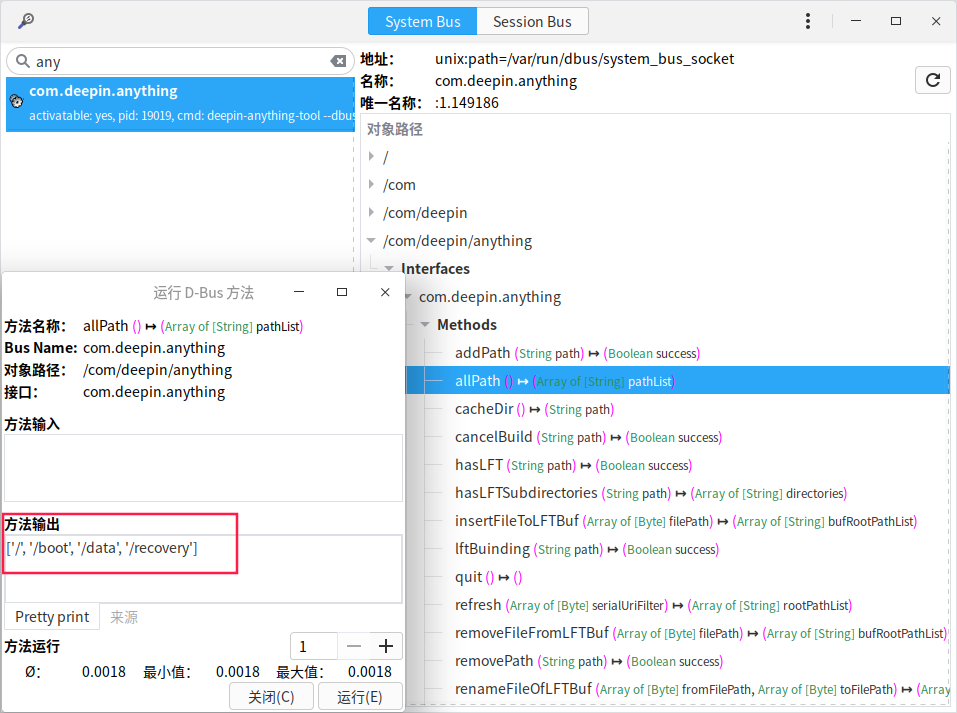This screenshot has width=957, height=713.
Task: Select the renameFileOfLFTBuf method
Action: coord(701,689)
